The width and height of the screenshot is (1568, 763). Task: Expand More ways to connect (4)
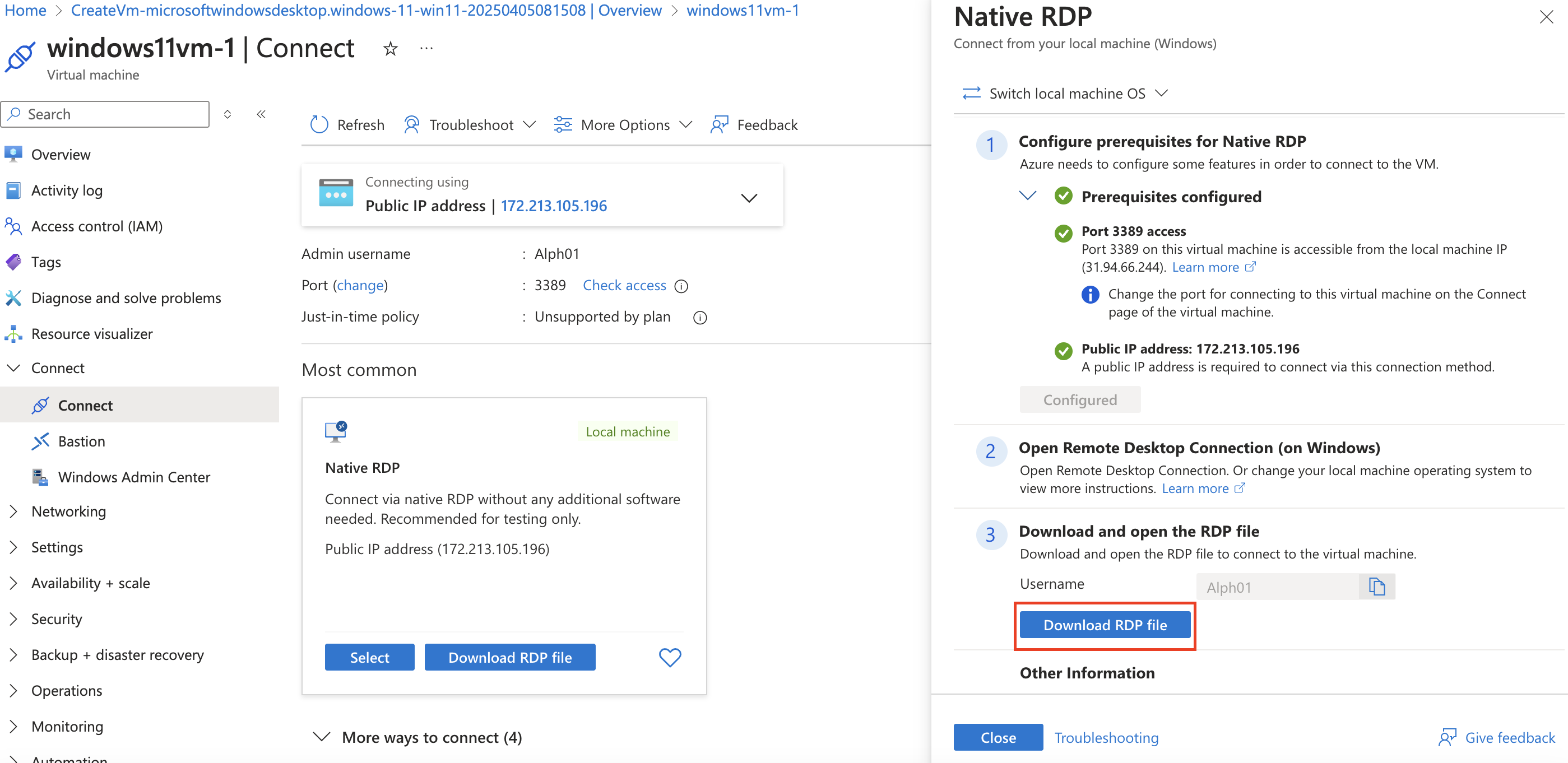tap(417, 737)
